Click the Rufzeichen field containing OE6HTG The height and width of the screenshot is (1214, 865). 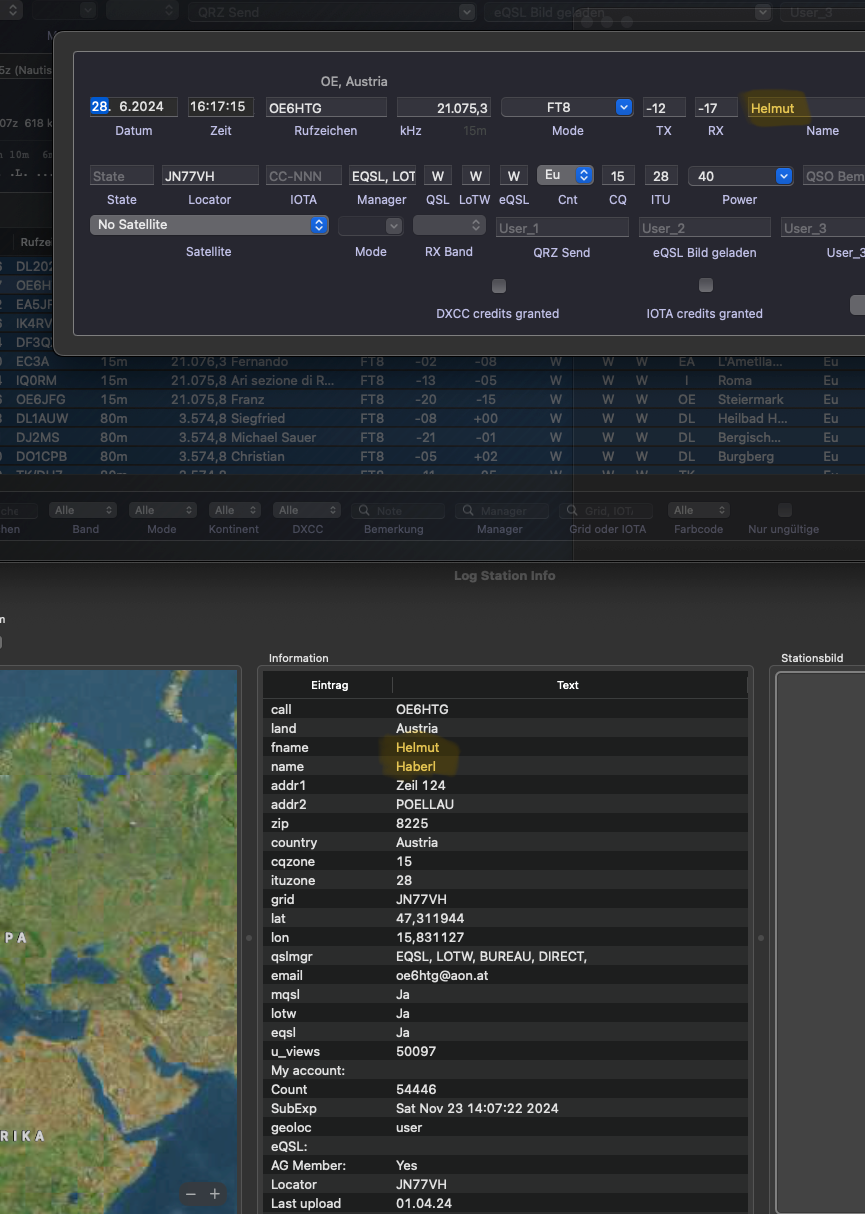coord(326,108)
